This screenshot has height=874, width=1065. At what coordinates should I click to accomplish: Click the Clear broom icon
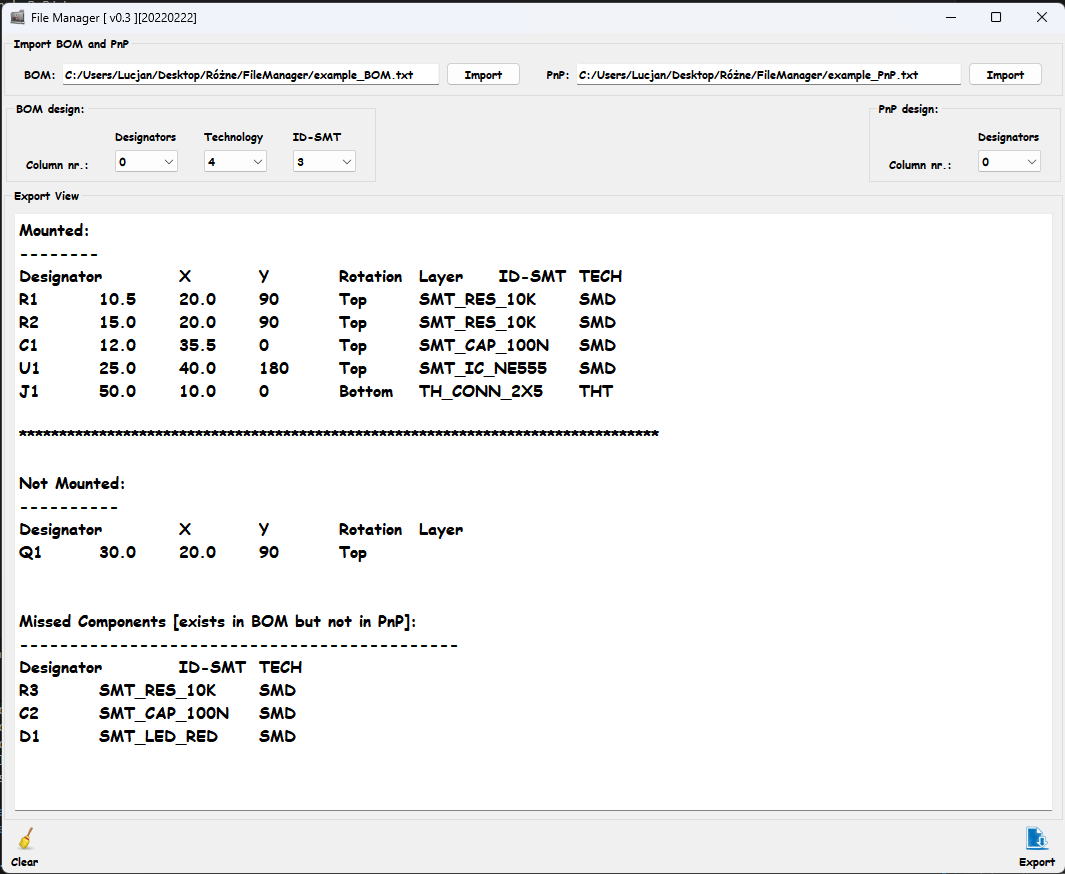coord(26,838)
